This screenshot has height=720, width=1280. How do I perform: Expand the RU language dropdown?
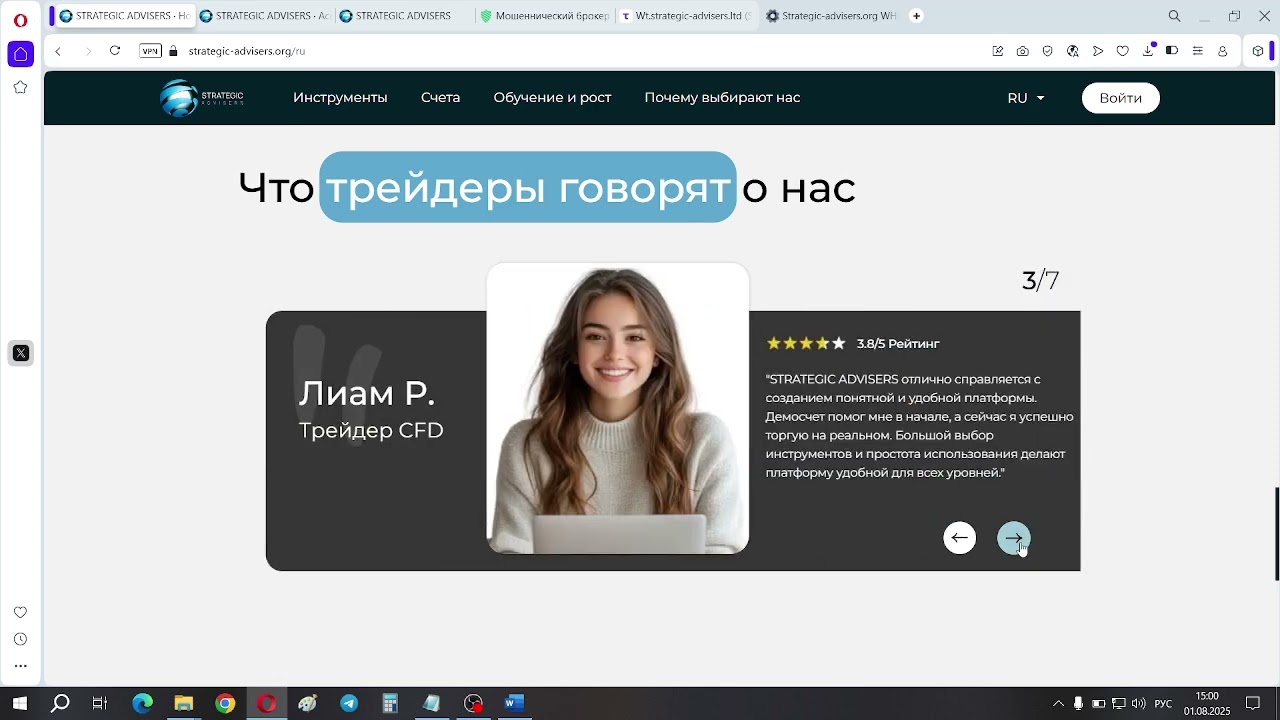point(1026,97)
